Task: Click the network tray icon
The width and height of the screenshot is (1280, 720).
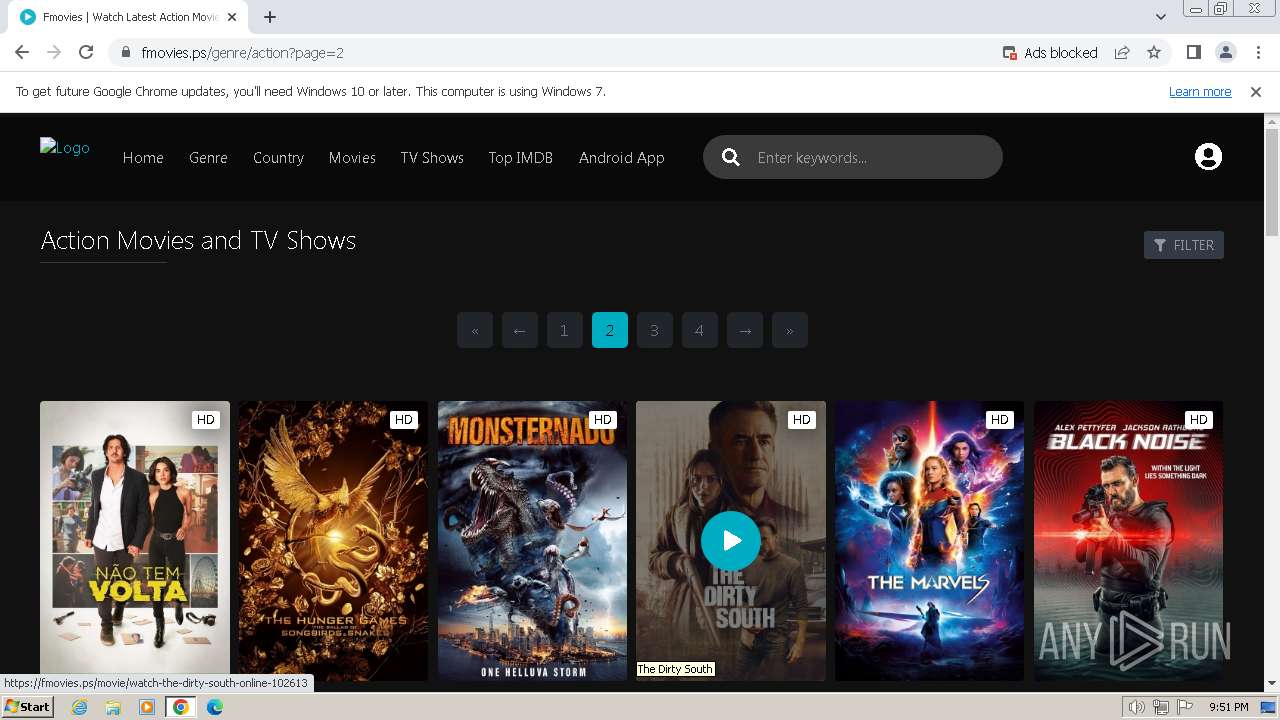Action: 1161,707
